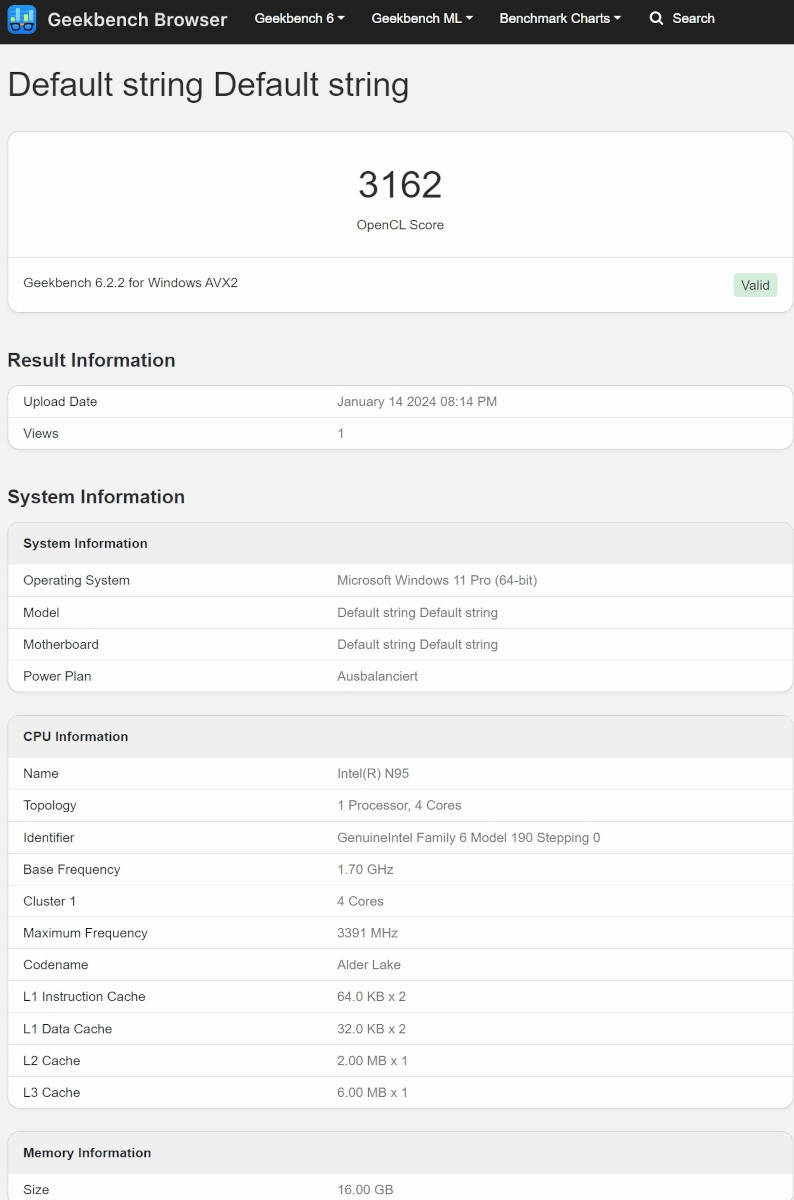This screenshot has width=794, height=1200.
Task: Click the 'Upload Date' label
Action: [60, 402]
